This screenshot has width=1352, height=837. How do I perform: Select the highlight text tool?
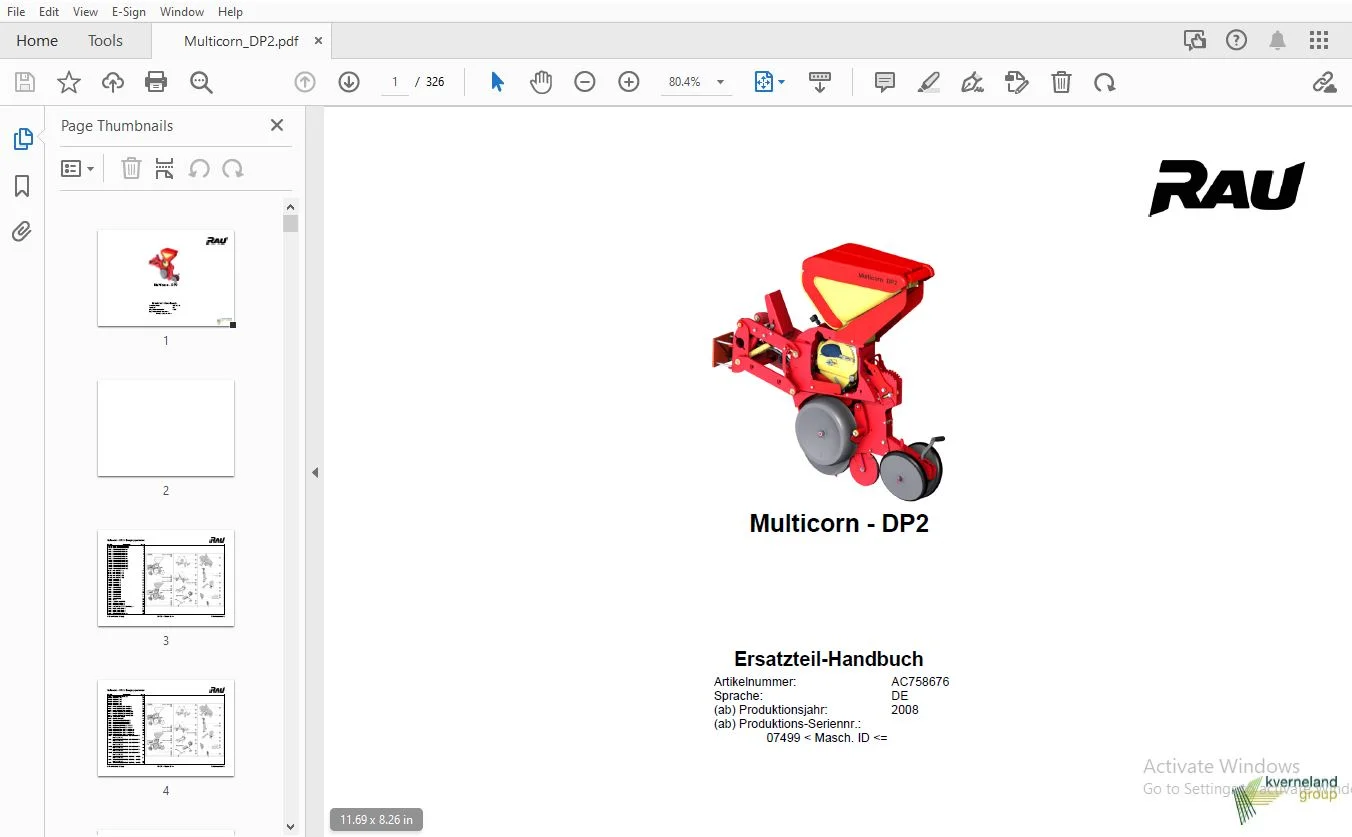pos(929,82)
